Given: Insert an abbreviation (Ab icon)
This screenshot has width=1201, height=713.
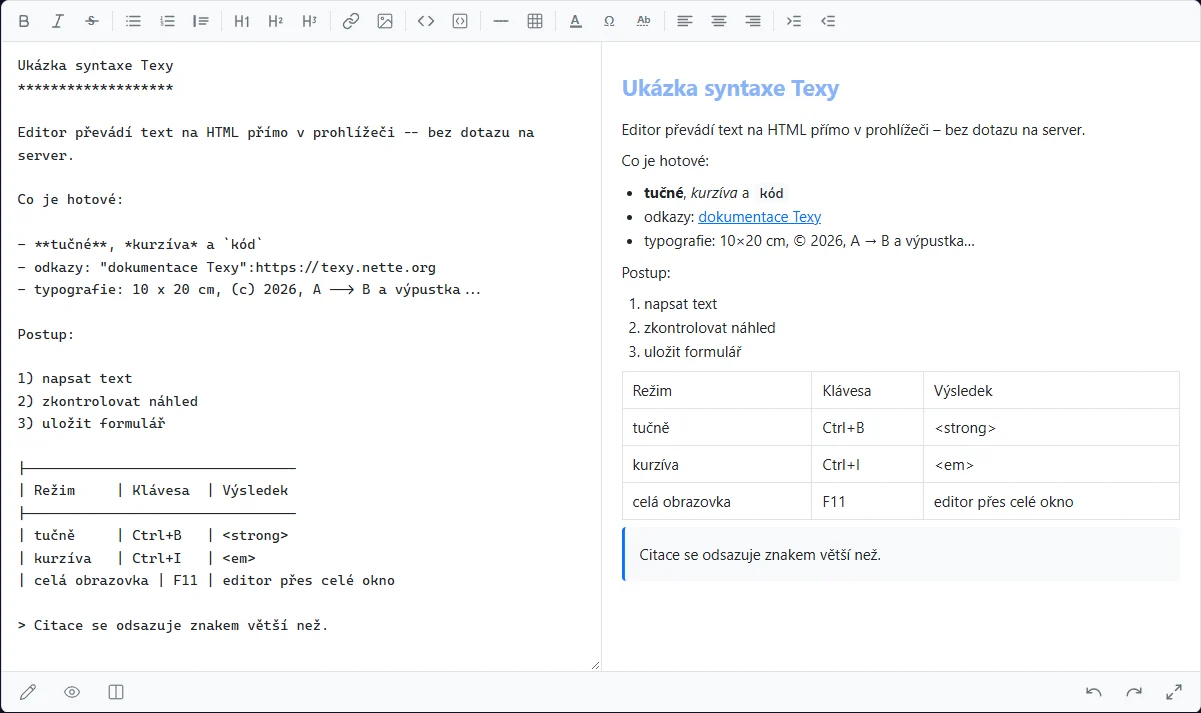Looking at the screenshot, I should [x=644, y=21].
